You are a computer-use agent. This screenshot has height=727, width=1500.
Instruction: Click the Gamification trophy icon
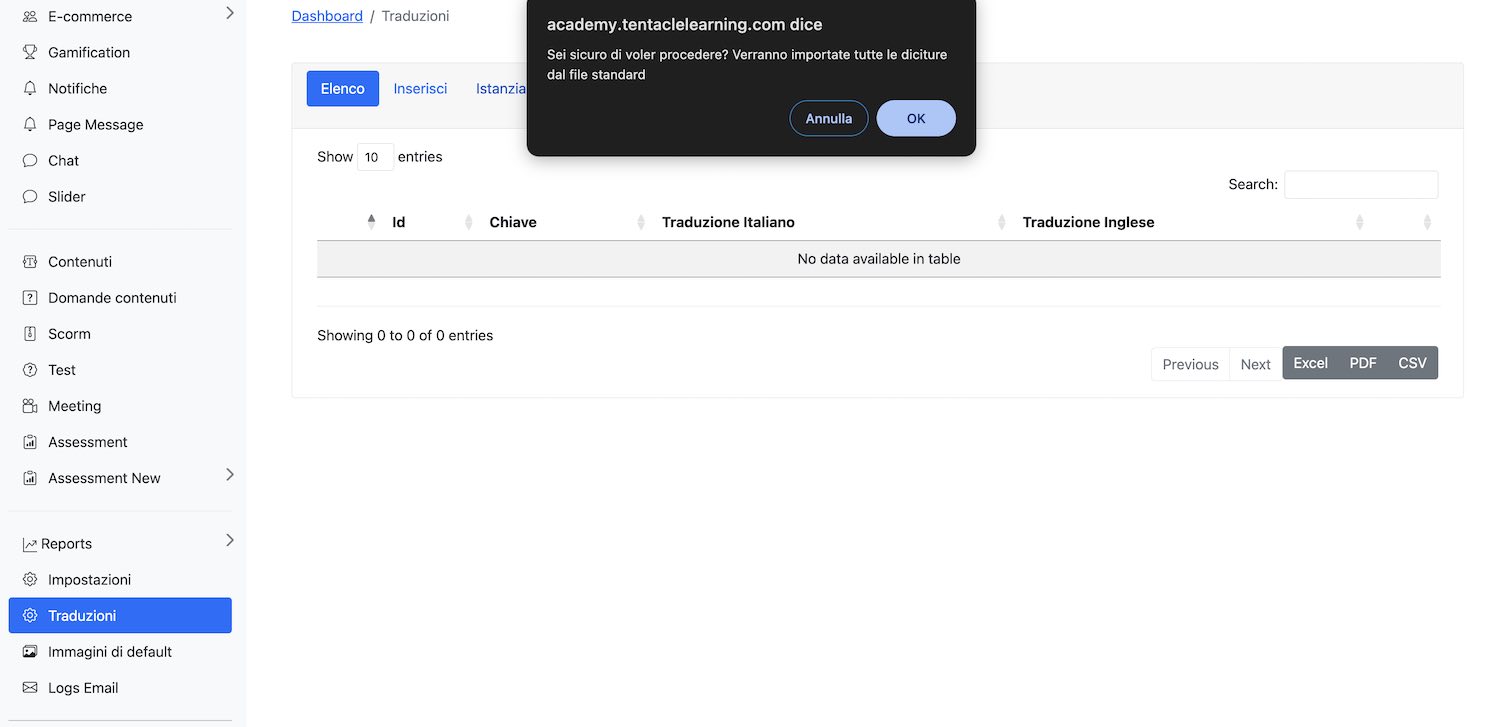30,52
